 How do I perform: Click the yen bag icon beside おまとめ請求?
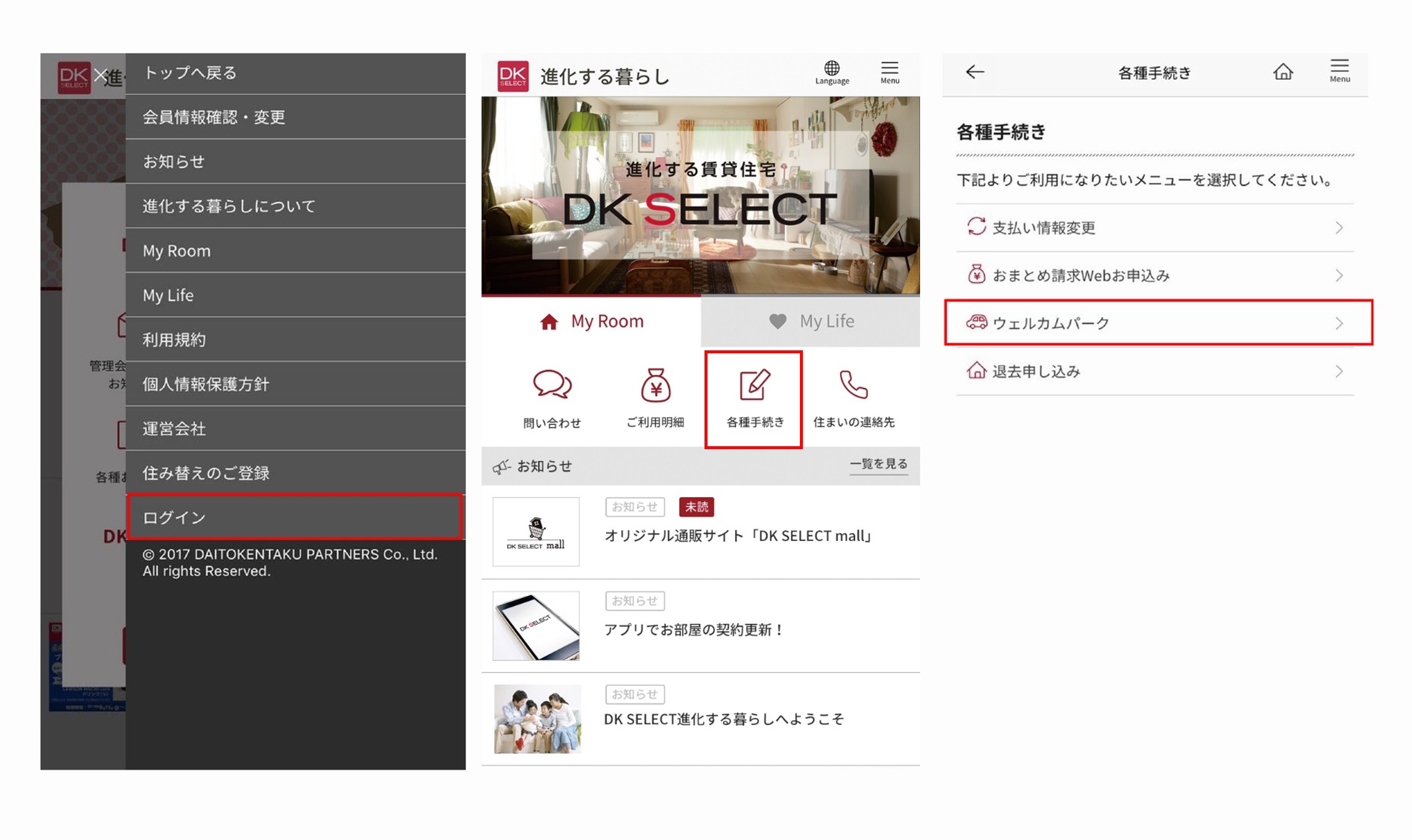tap(976, 275)
